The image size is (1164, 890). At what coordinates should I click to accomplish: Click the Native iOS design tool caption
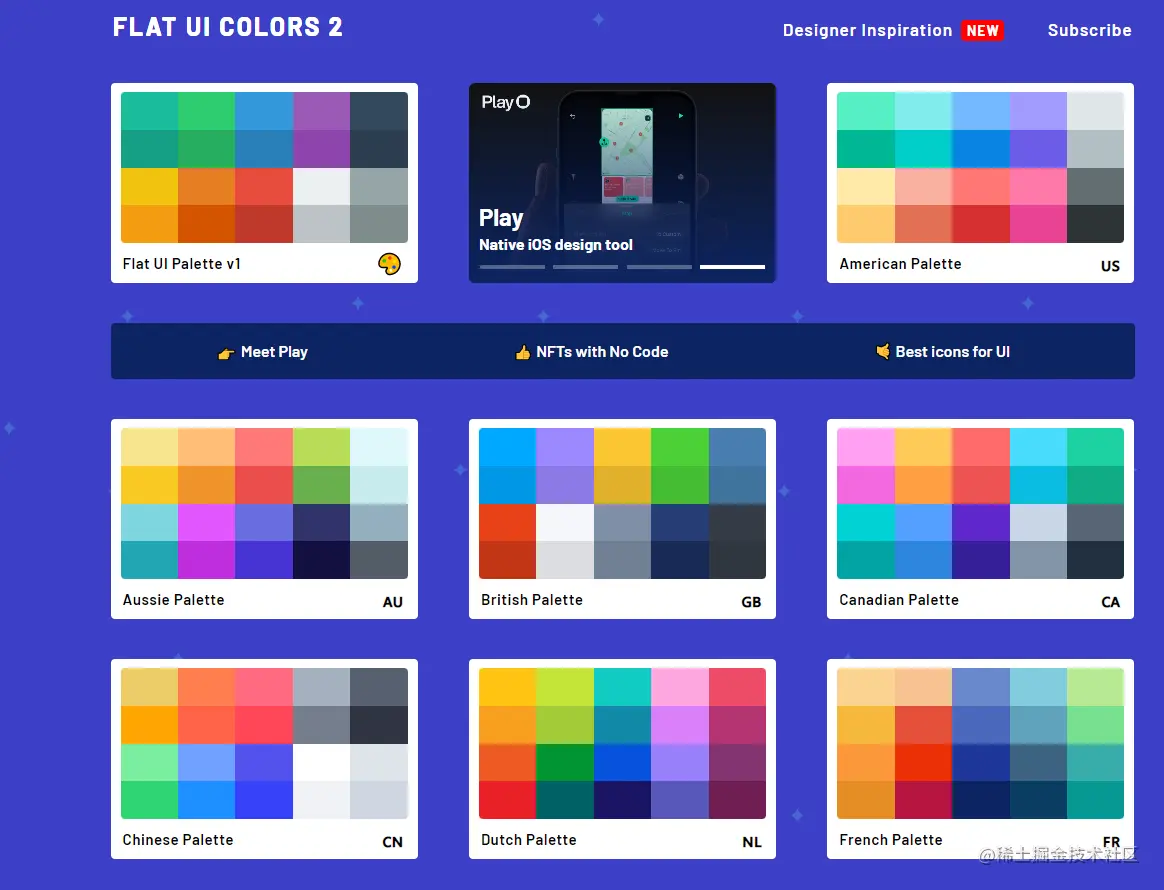pyautogui.click(x=555, y=245)
